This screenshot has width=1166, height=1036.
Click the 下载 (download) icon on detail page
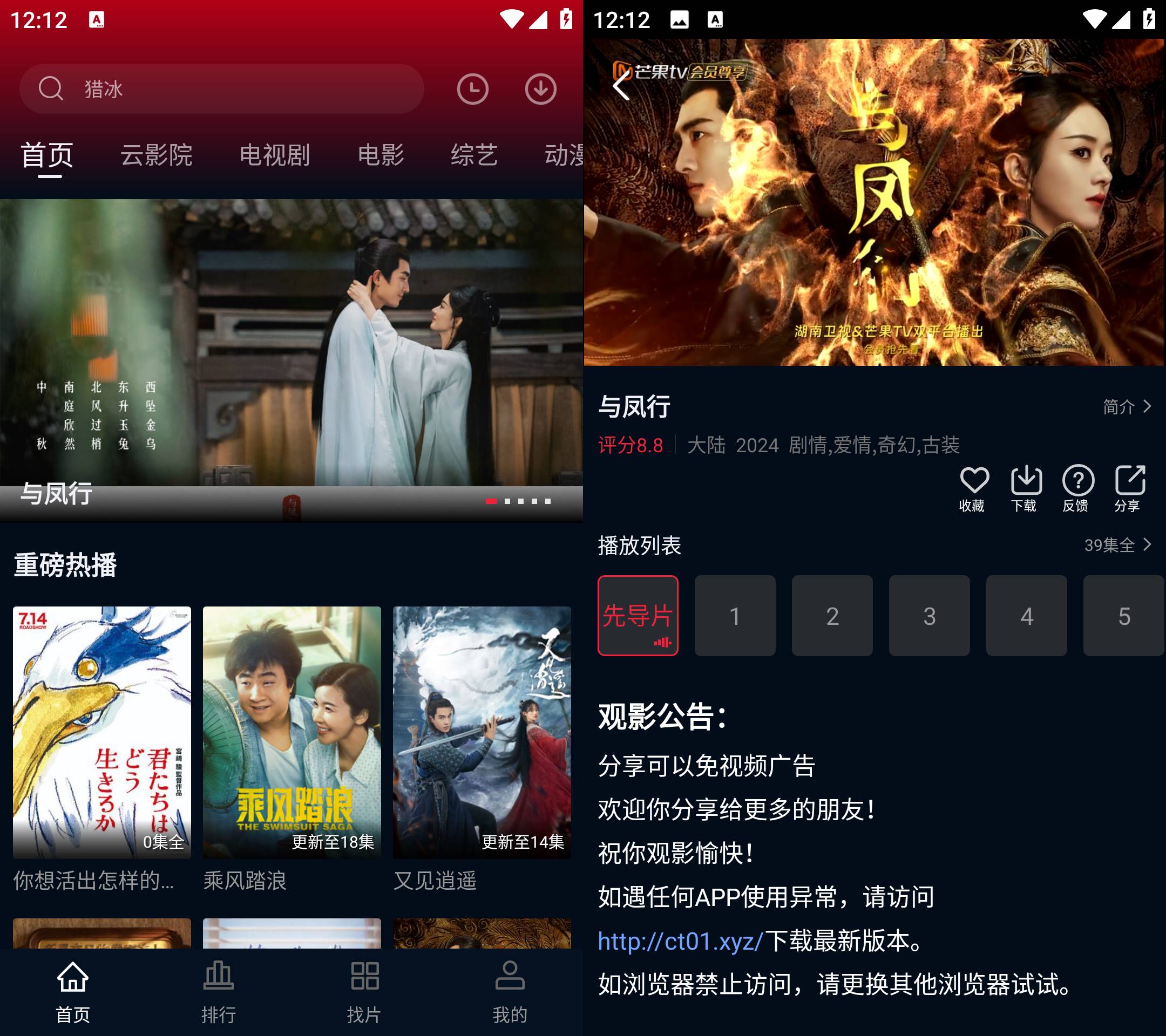[1026, 488]
